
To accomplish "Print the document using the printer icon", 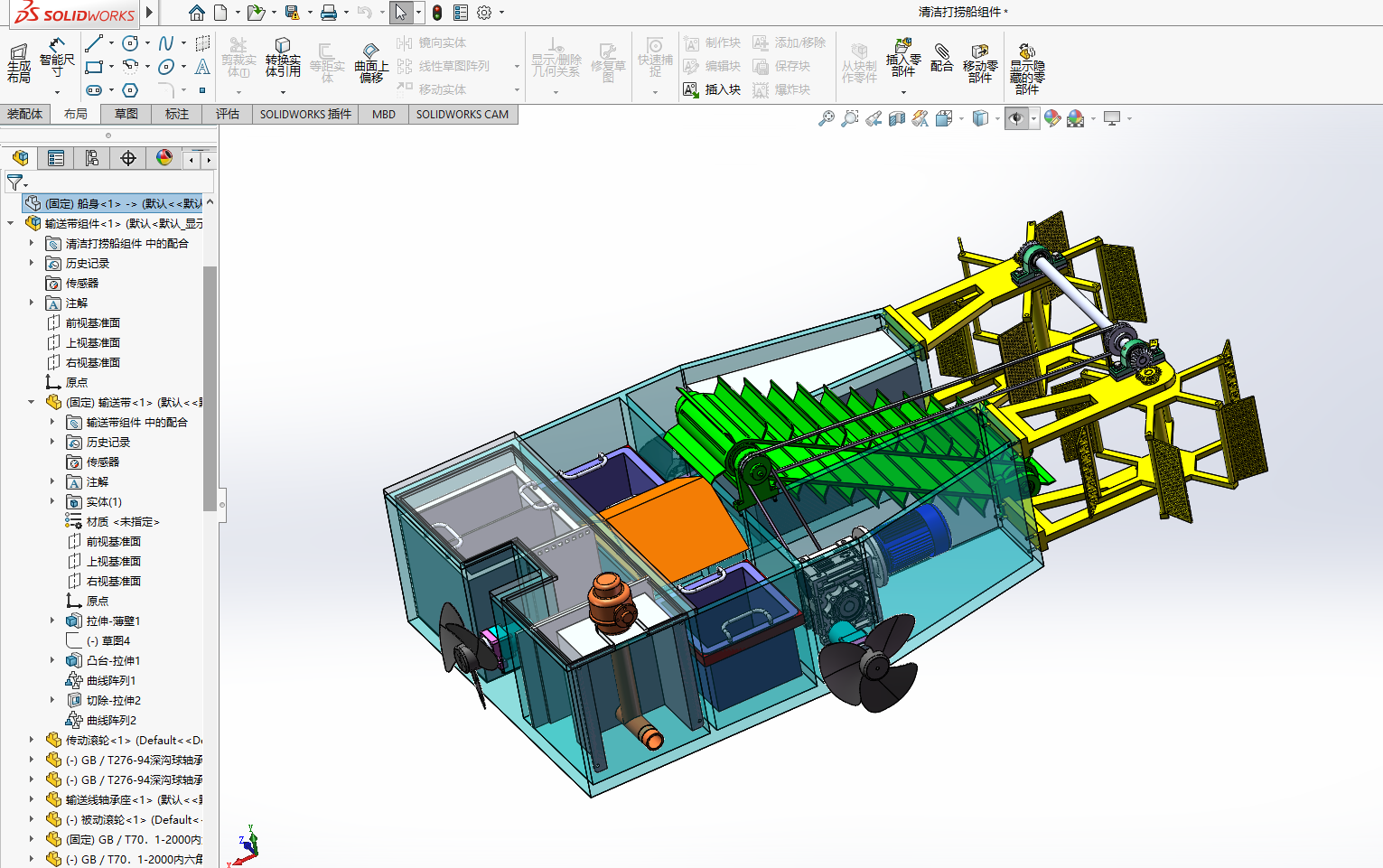I will pos(329,13).
